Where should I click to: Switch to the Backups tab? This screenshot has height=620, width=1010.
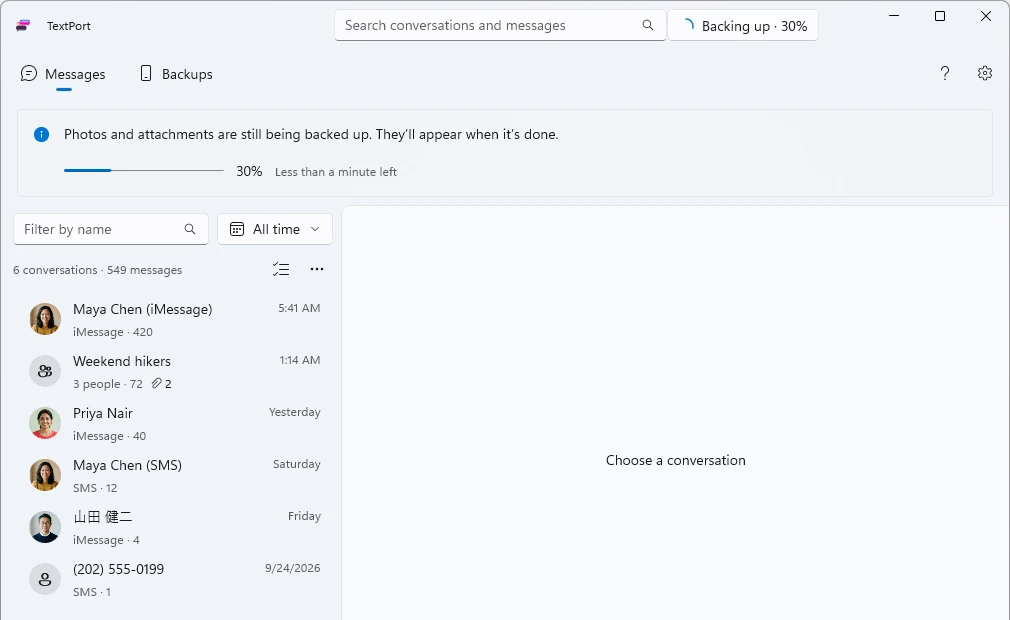pyautogui.click(x=176, y=74)
